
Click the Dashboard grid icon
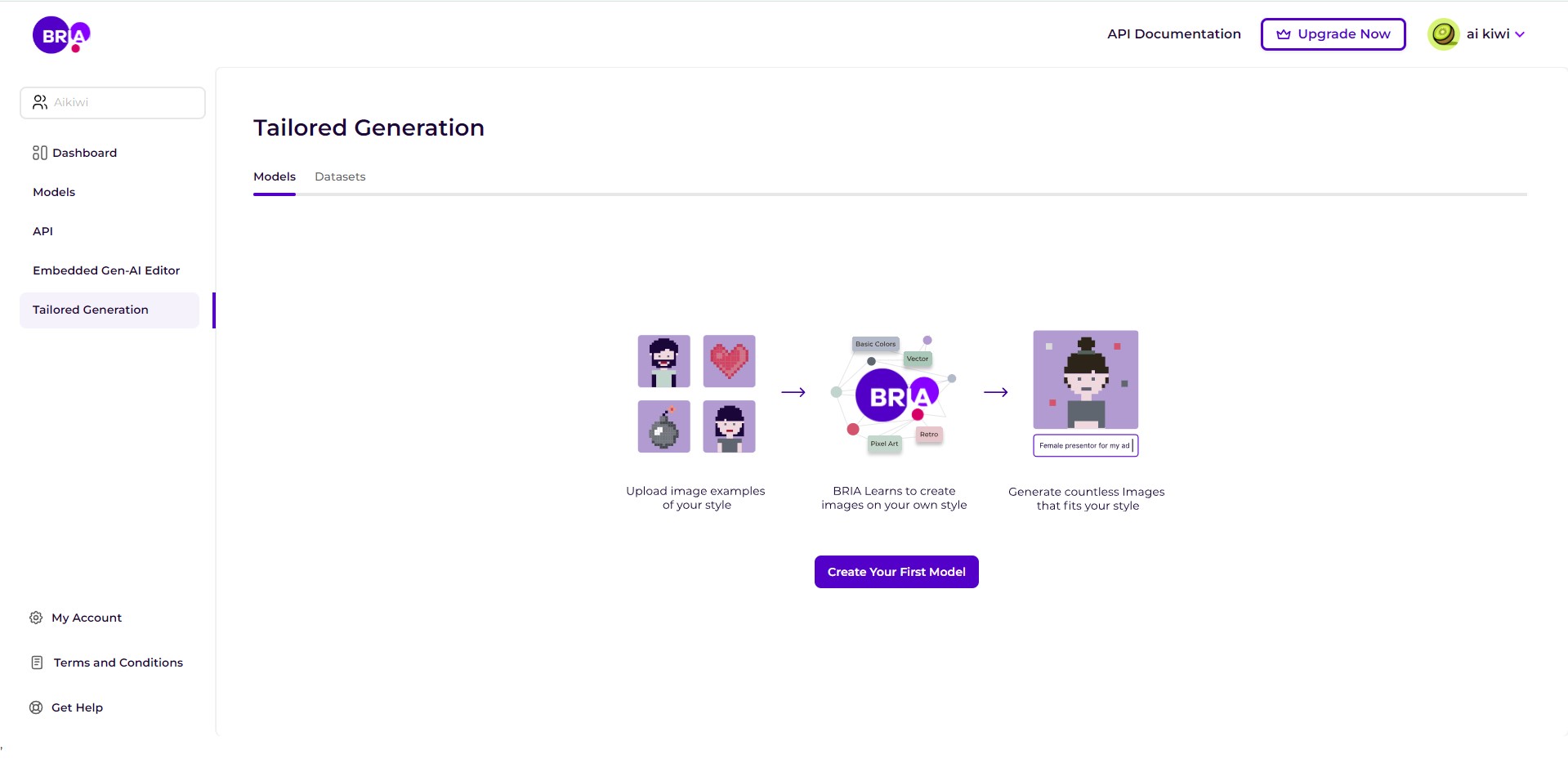coord(39,153)
